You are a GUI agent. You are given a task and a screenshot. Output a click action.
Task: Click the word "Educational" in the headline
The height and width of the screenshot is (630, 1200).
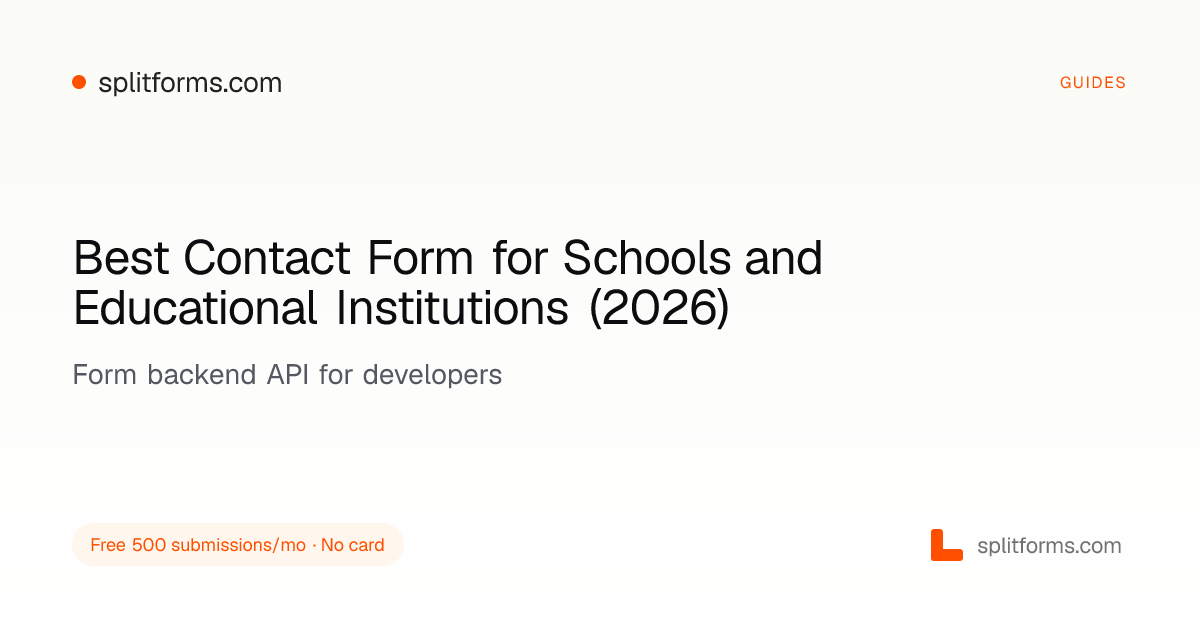(x=196, y=309)
